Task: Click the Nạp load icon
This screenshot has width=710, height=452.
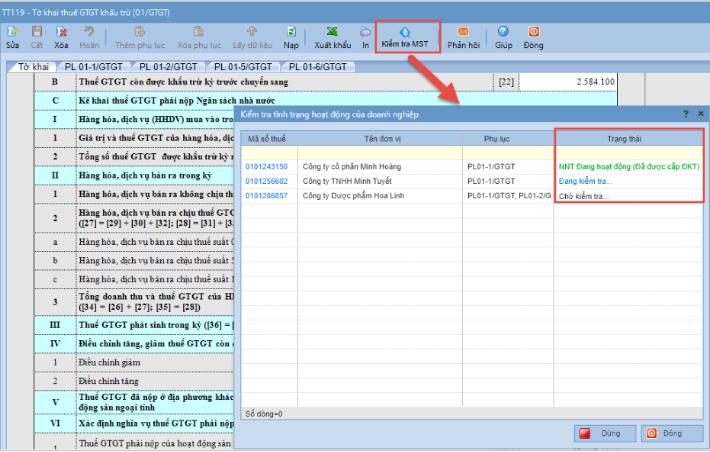Action: [x=290, y=37]
